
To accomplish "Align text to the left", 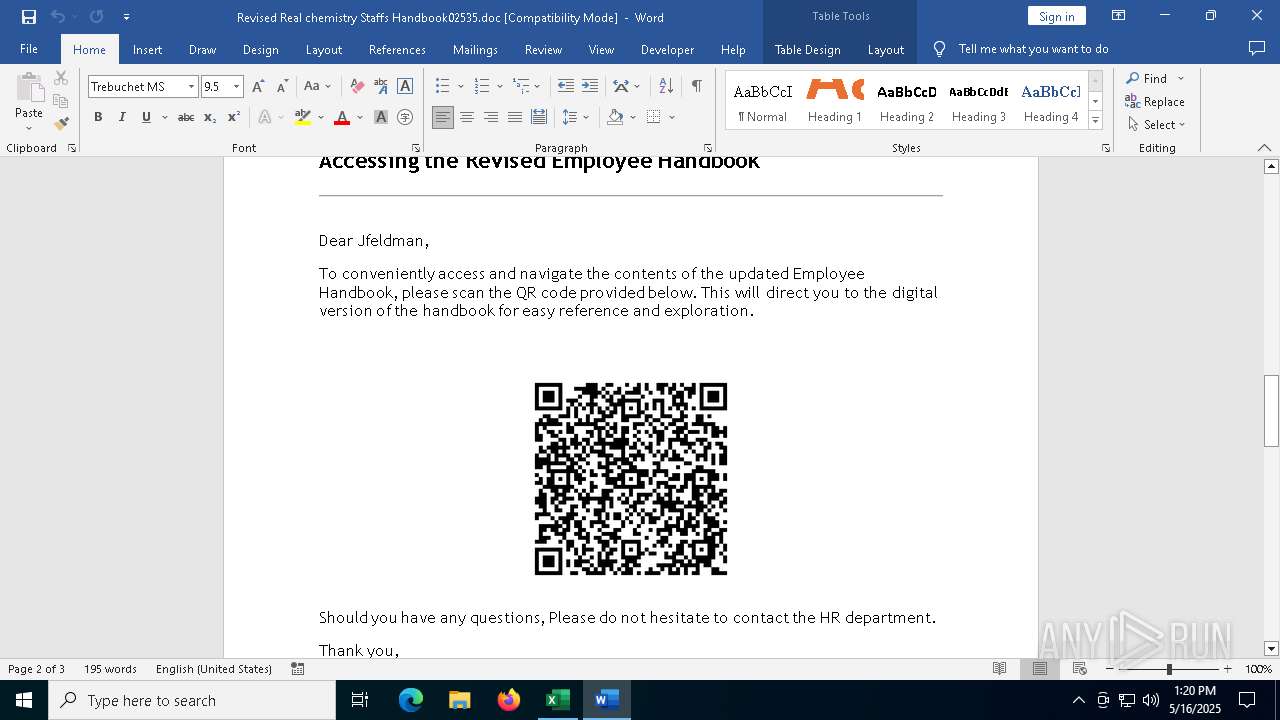I will click(x=443, y=117).
